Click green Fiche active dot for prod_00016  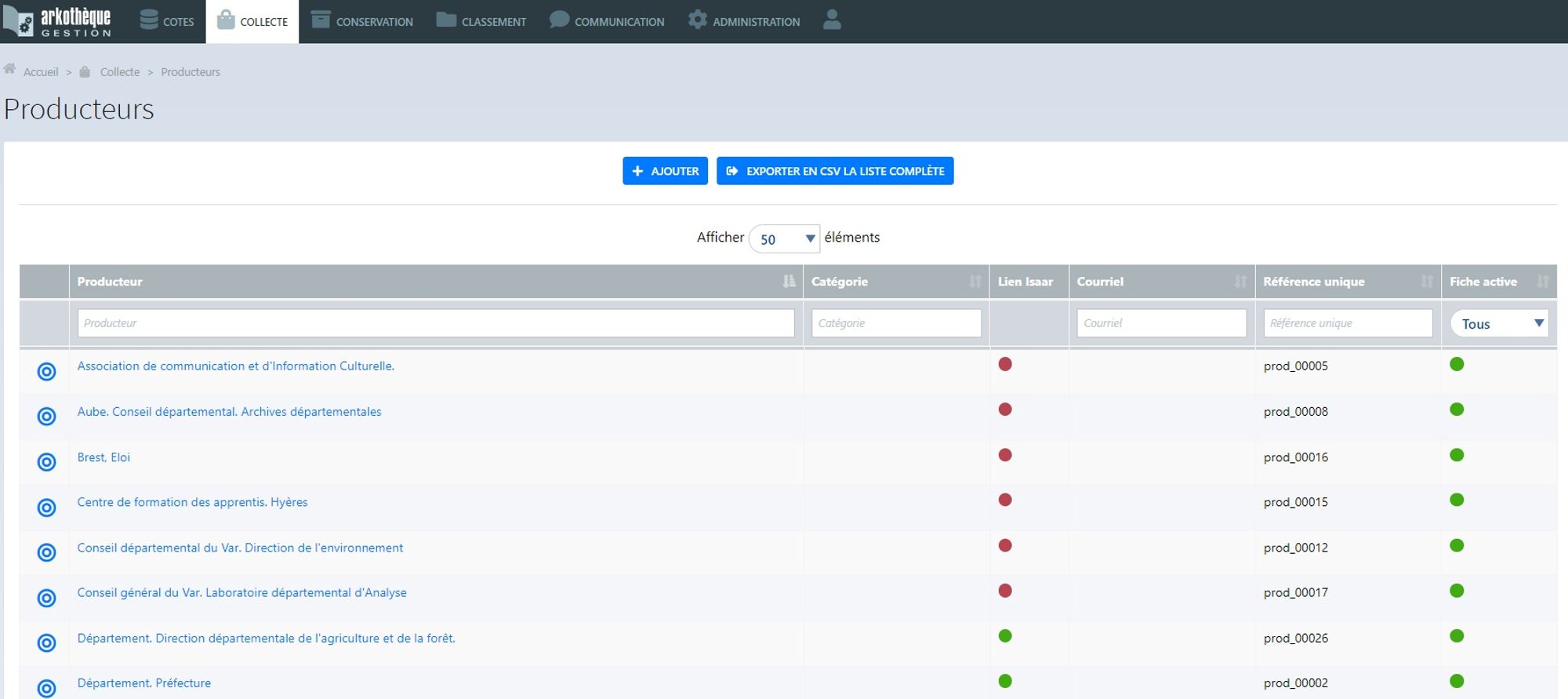1457,455
